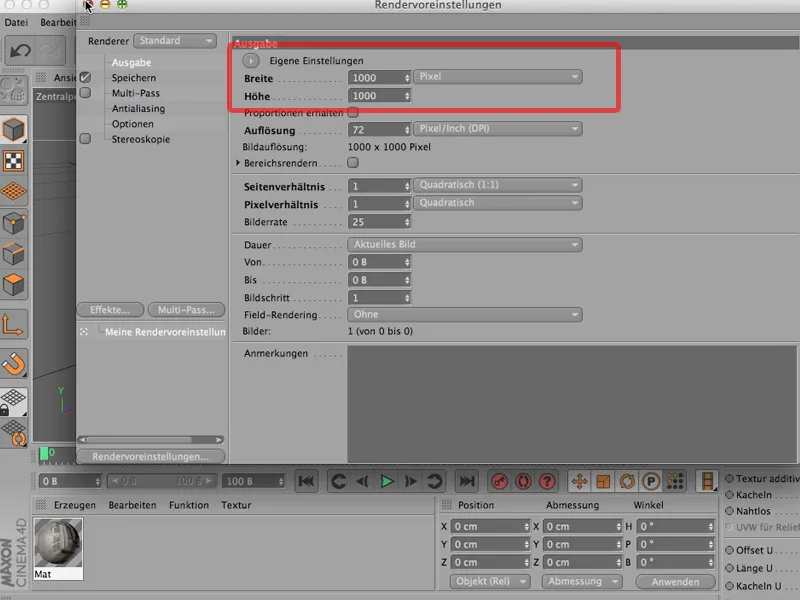Select Antialiasing in render settings list

coord(138,109)
